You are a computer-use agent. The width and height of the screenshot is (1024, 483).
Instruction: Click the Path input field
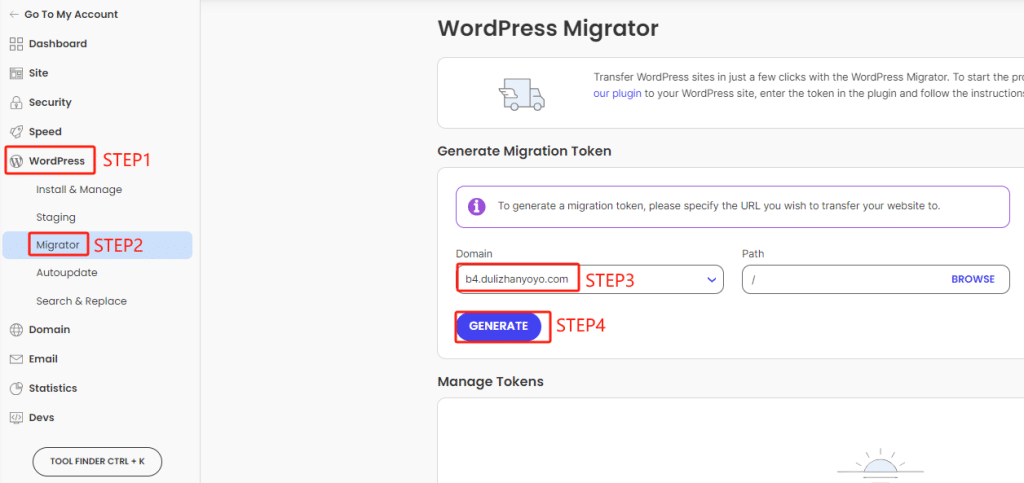[876, 279]
